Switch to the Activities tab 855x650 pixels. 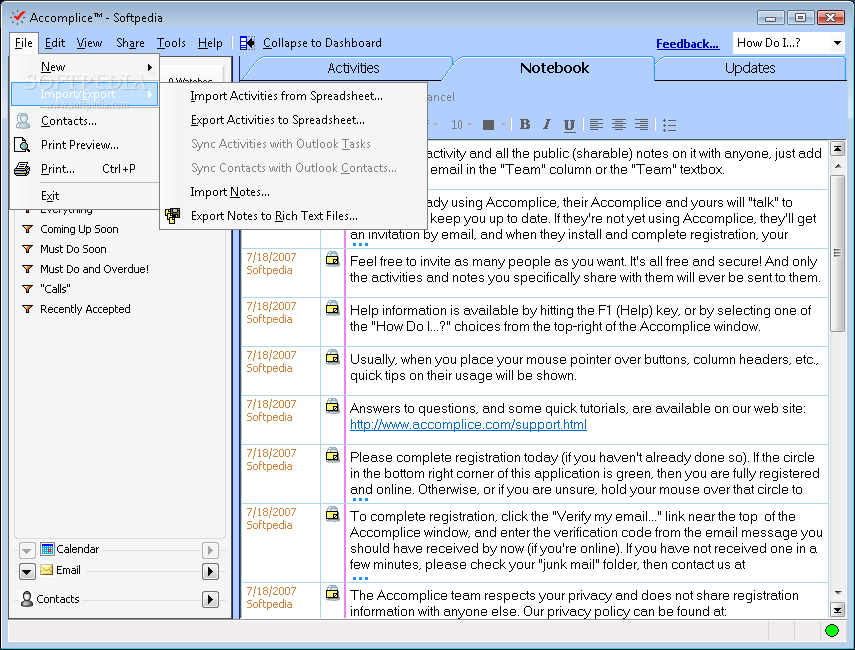click(x=353, y=68)
